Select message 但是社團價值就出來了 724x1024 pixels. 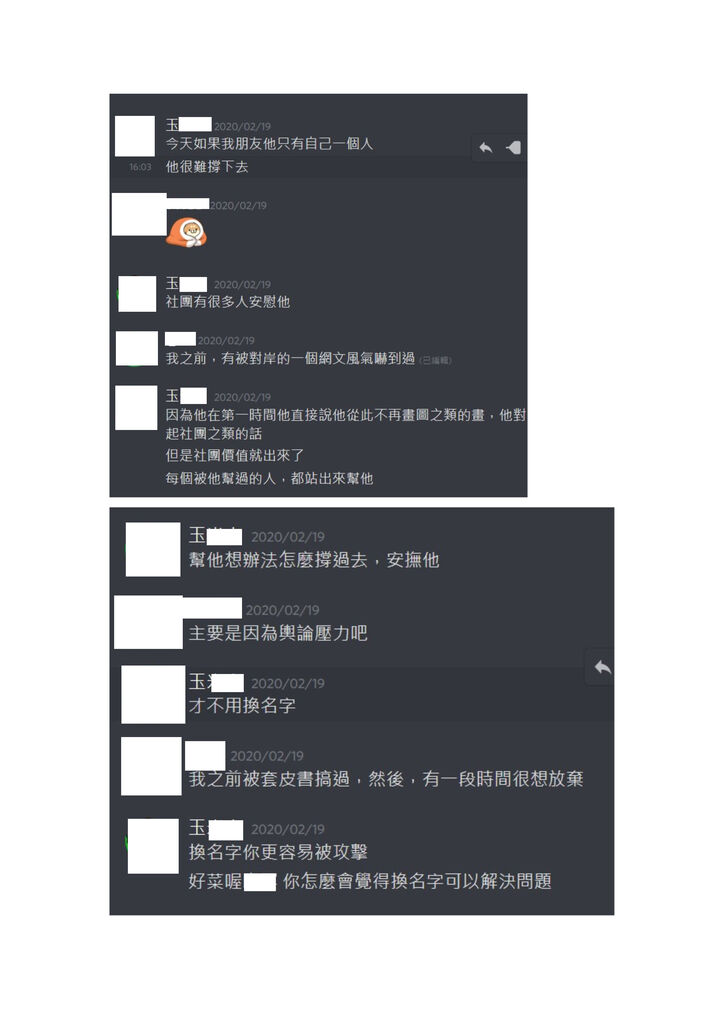(234, 455)
